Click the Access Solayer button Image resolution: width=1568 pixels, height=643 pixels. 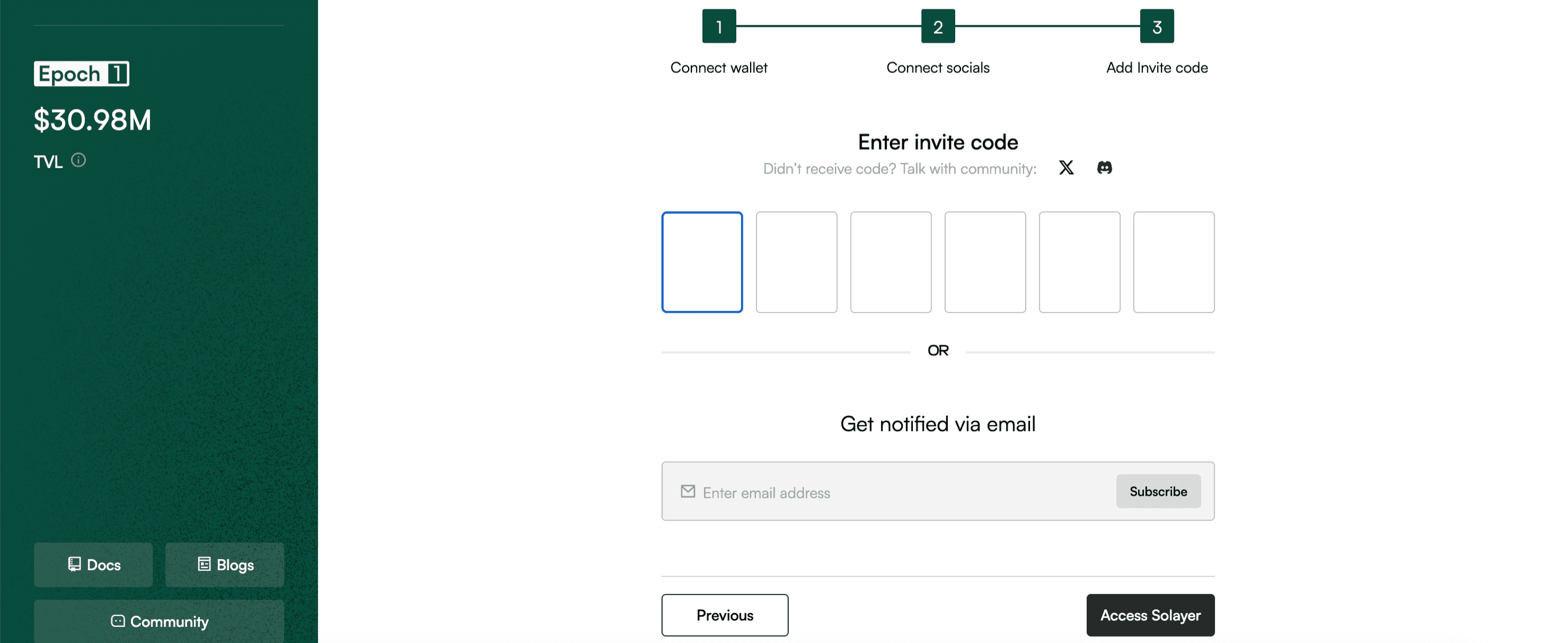pyautogui.click(x=1150, y=615)
